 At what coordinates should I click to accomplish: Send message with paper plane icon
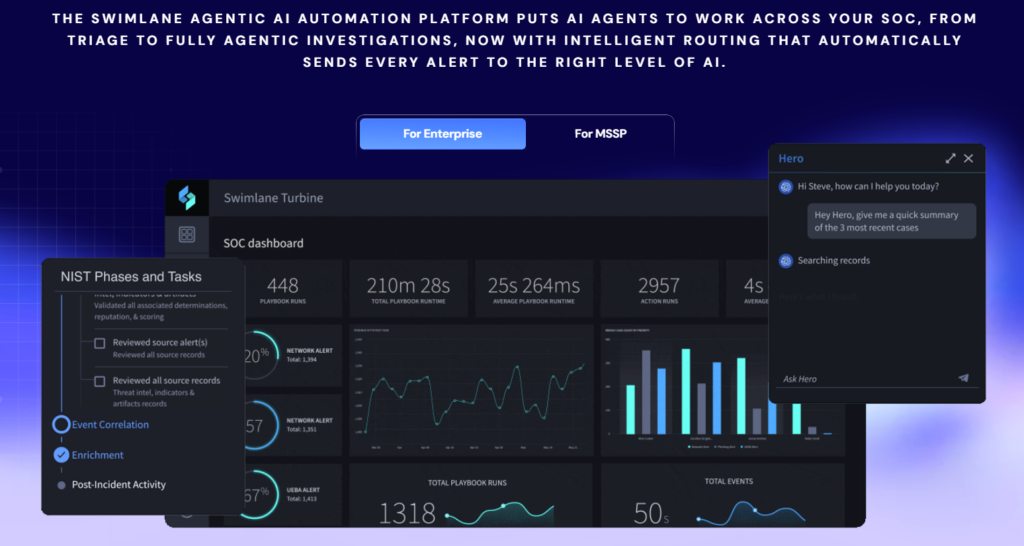[x=964, y=377]
